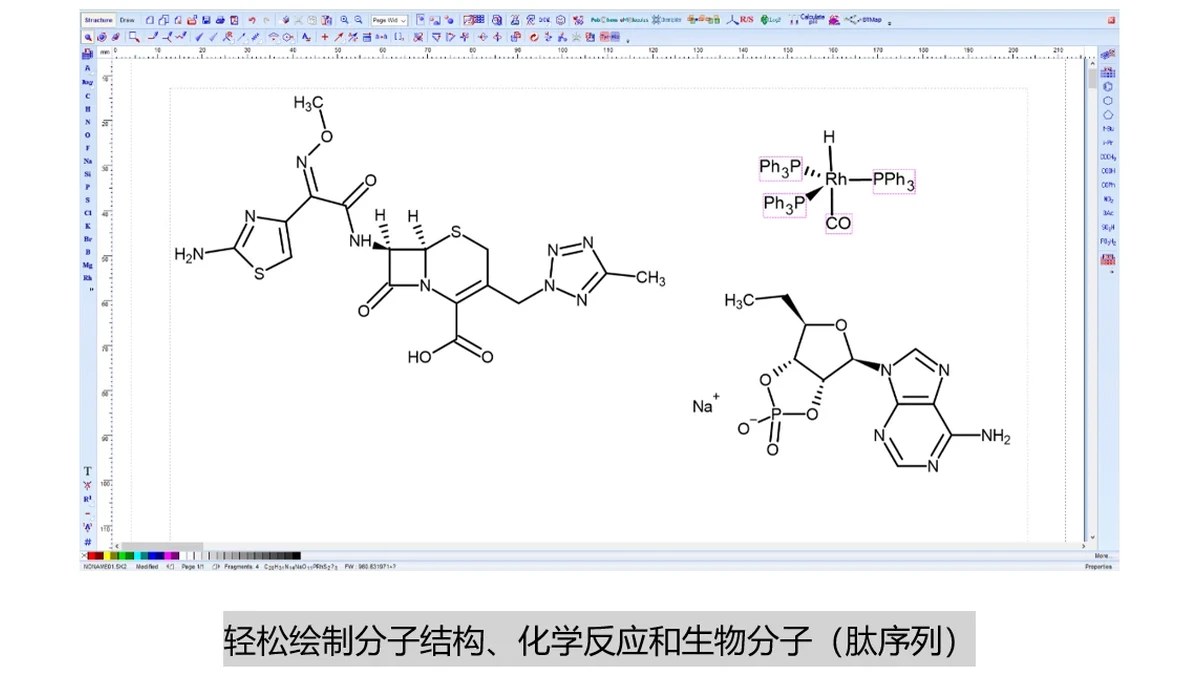1200x675 pixels.
Task: Expand the second toolbar overflow chevron
Action: [628, 41]
